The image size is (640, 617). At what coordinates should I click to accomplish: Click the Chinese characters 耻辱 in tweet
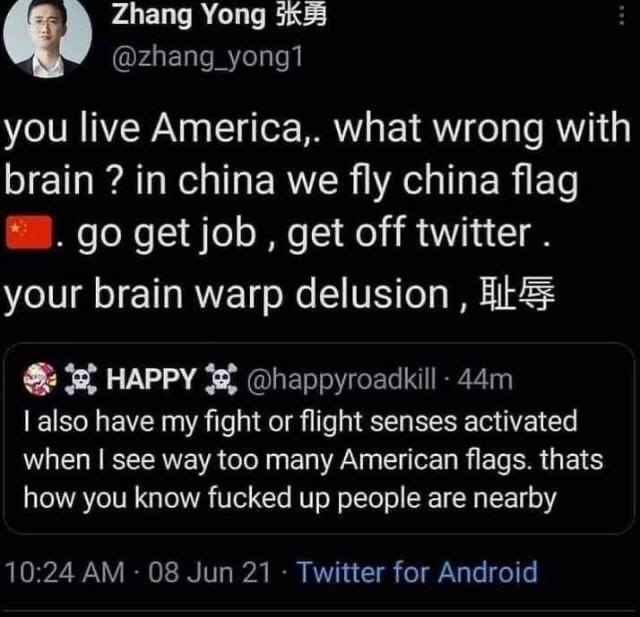[x=517, y=293]
